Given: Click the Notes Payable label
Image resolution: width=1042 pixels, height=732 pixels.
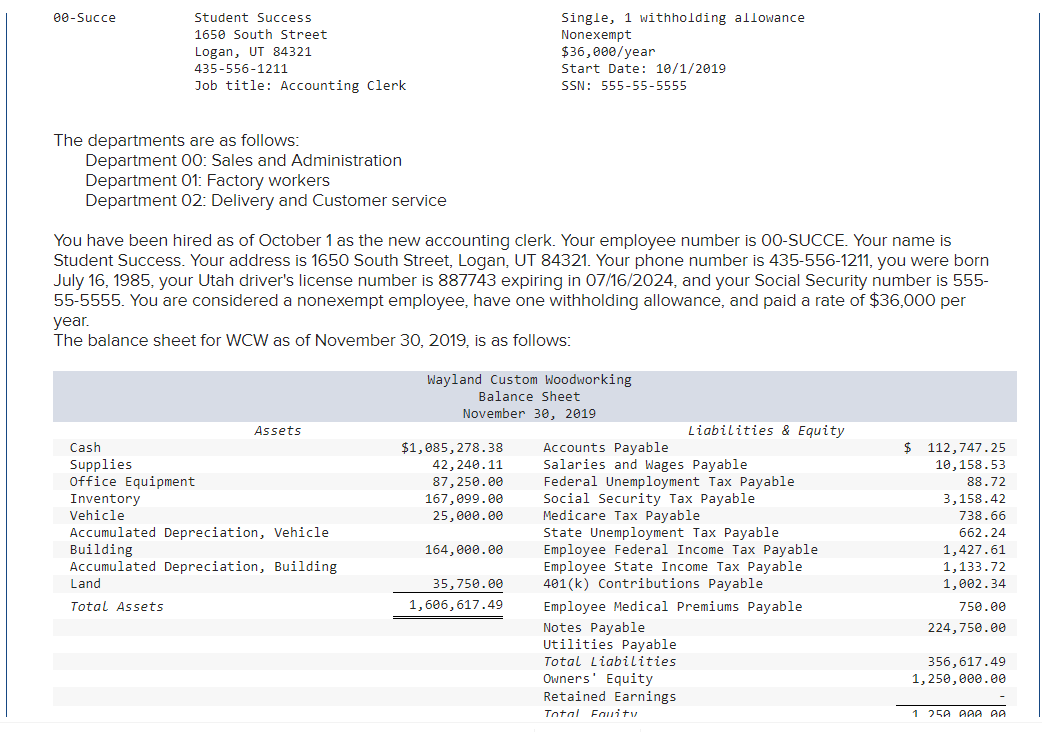Looking at the screenshot, I should pyautogui.click(x=593, y=628).
